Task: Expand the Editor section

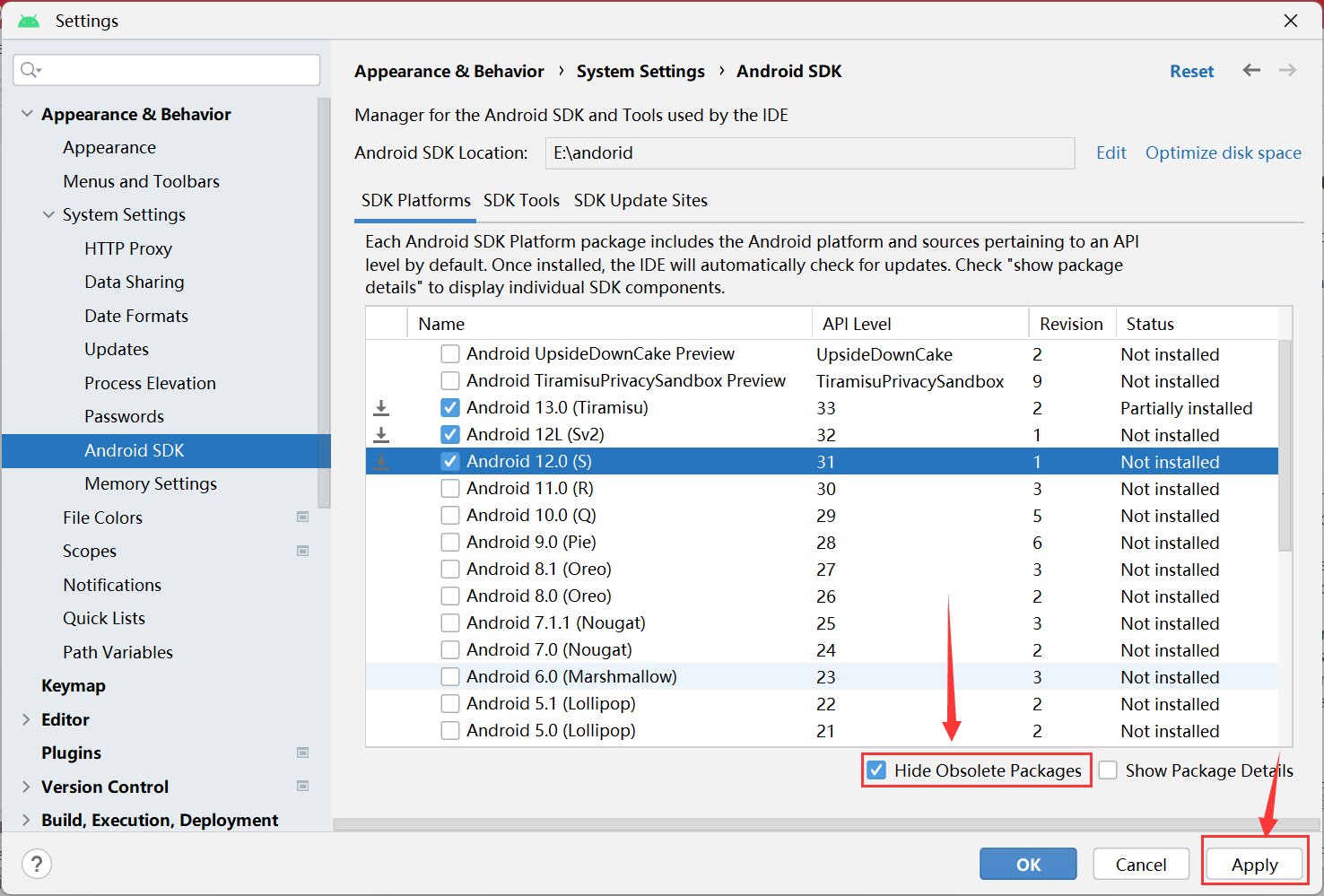Action: pos(26,719)
